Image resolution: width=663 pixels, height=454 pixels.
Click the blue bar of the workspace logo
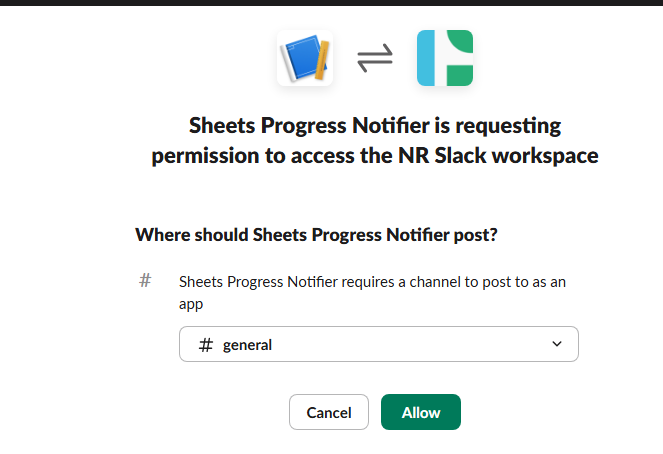(x=426, y=58)
